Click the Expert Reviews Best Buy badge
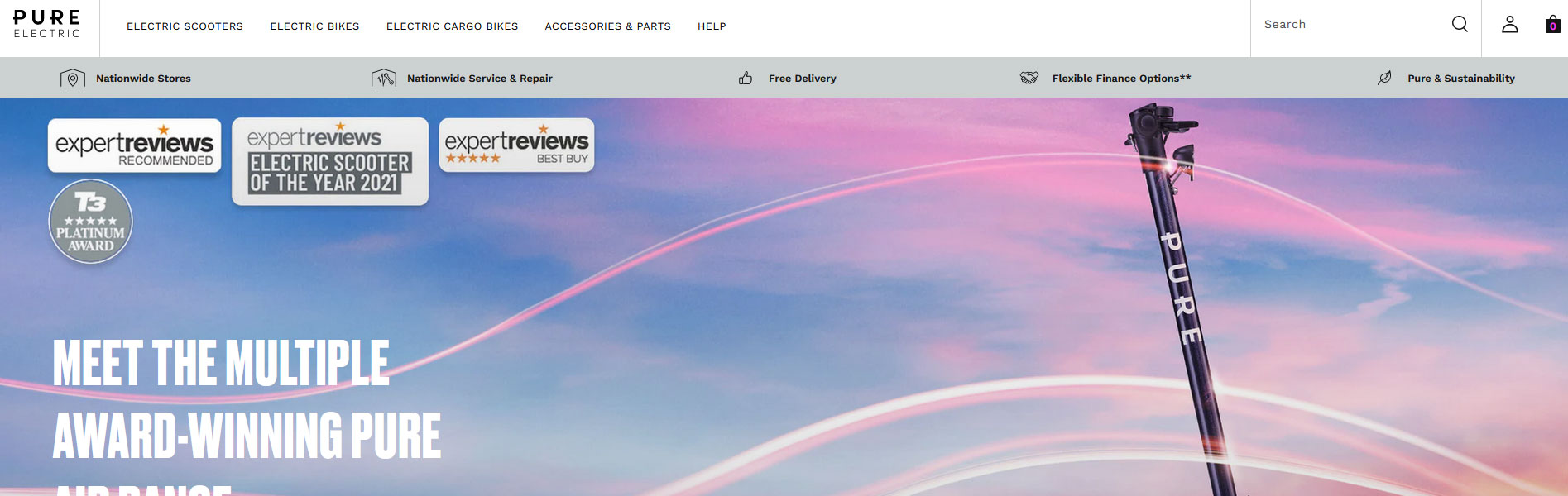Screen dimensions: 1568x496 click(x=516, y=145)
